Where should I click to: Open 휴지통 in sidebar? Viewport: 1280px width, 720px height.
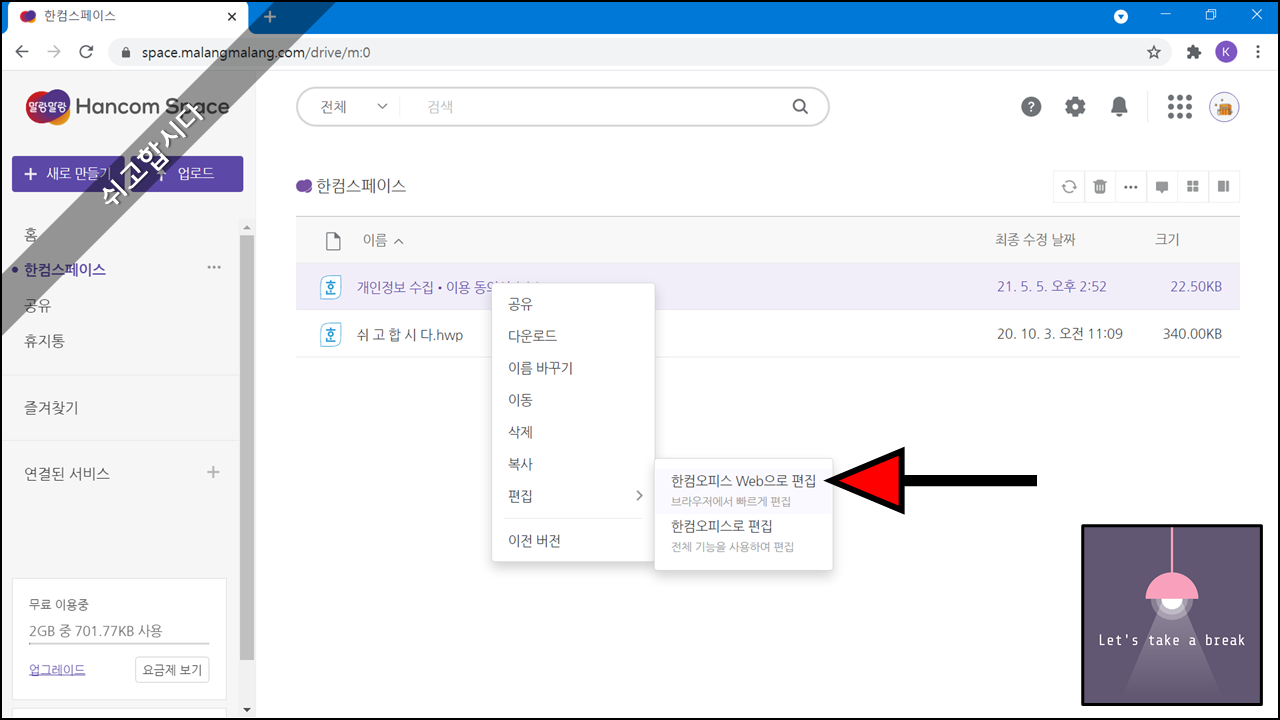click(x=45, y=341)
